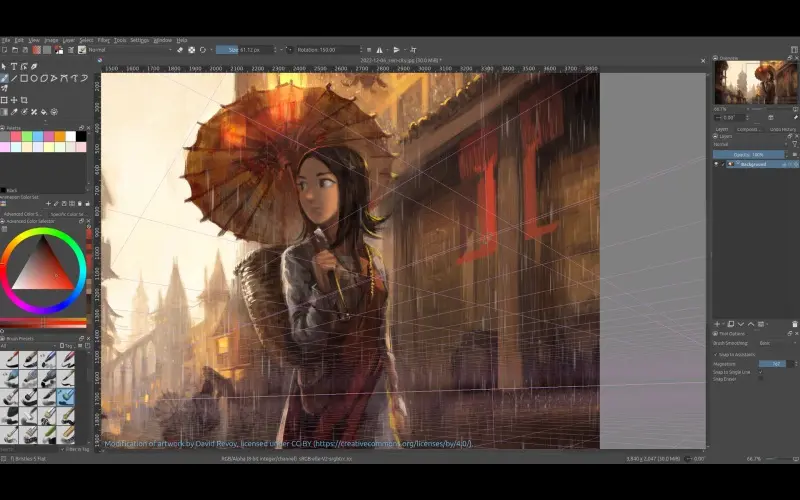Viewport: 800px width, 500px height.
Task: Activate the Move tool
Action: coord(14,100)
